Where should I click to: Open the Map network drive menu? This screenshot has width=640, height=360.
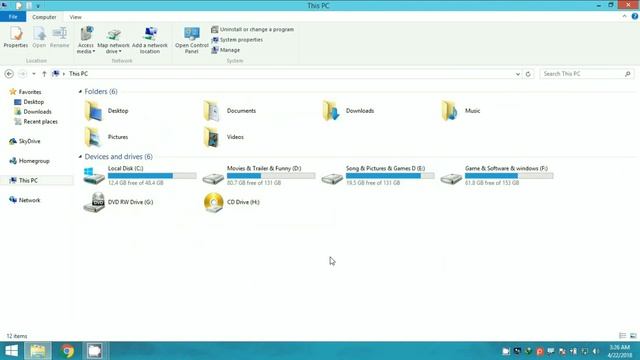(113, 41)
